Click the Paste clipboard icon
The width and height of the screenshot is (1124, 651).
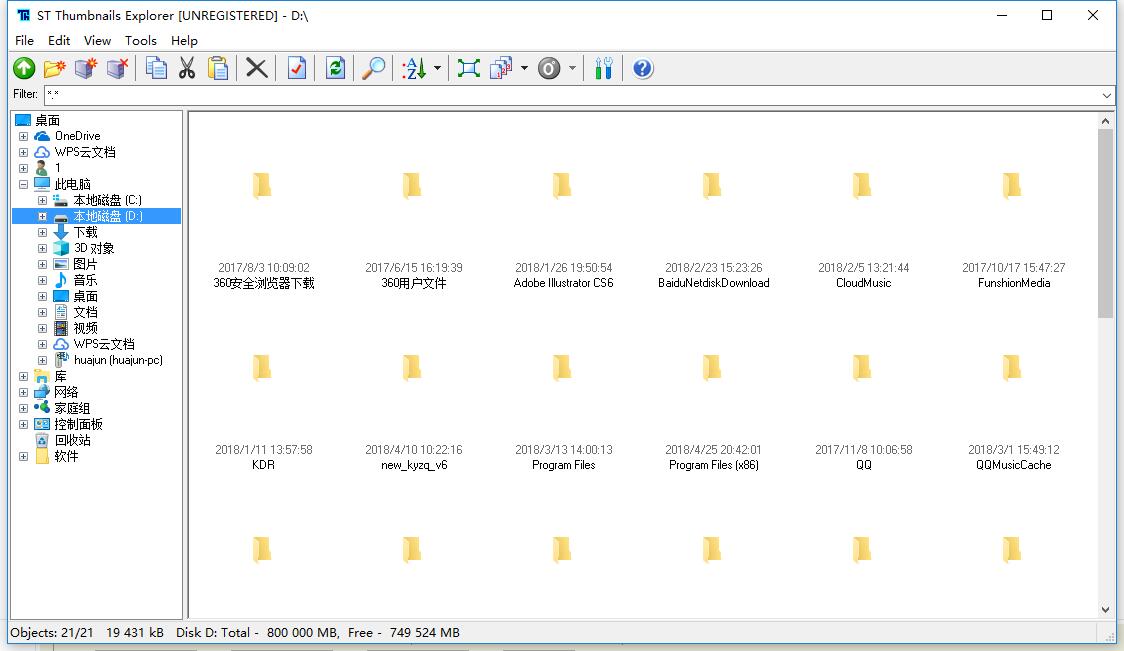(218, 68)
